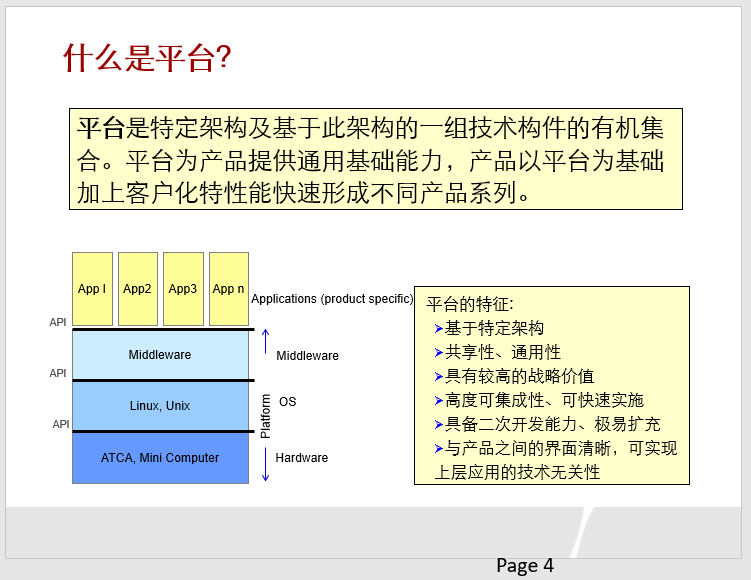Select the Middleware label beside the diagram
The height and width of the screenshot is (580, 751).
307,356
